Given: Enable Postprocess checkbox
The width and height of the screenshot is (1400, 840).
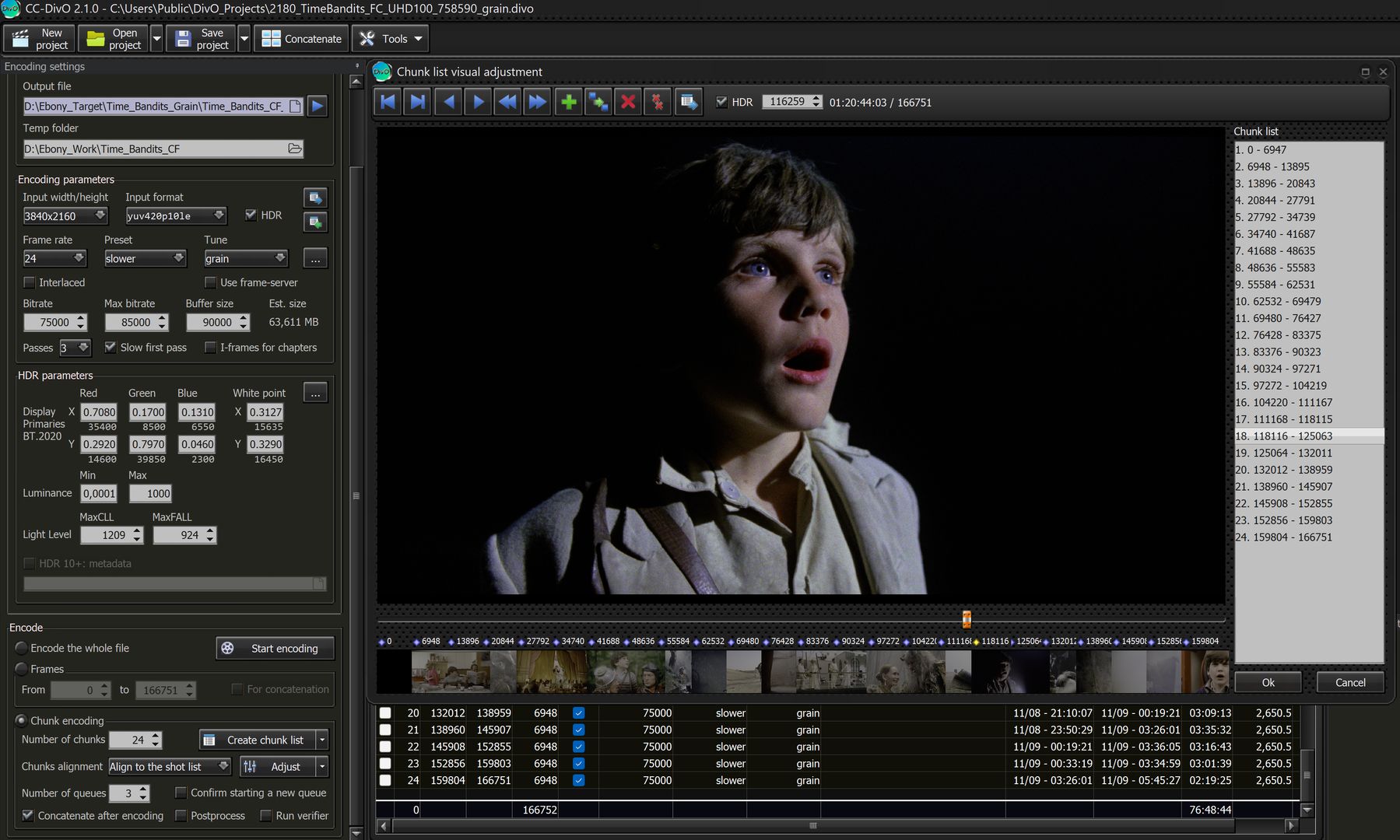Looking at the screenshot, I should pyautogui.click(x=181, y=815).
